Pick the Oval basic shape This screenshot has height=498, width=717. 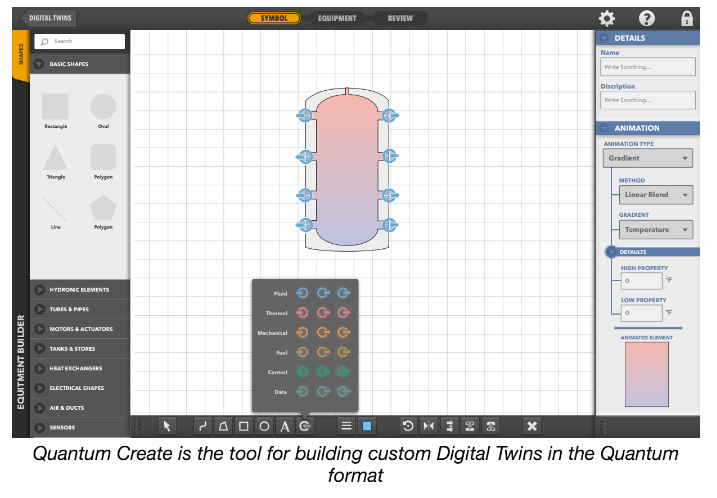(103, 107)
